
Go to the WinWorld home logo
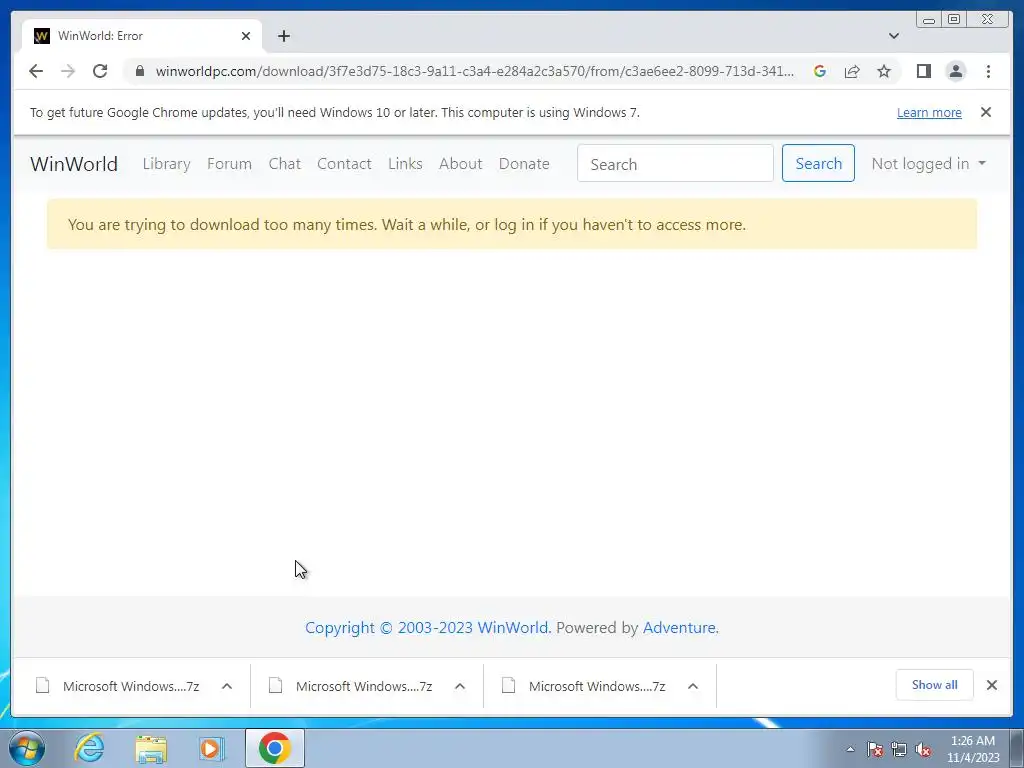point(74,163)
